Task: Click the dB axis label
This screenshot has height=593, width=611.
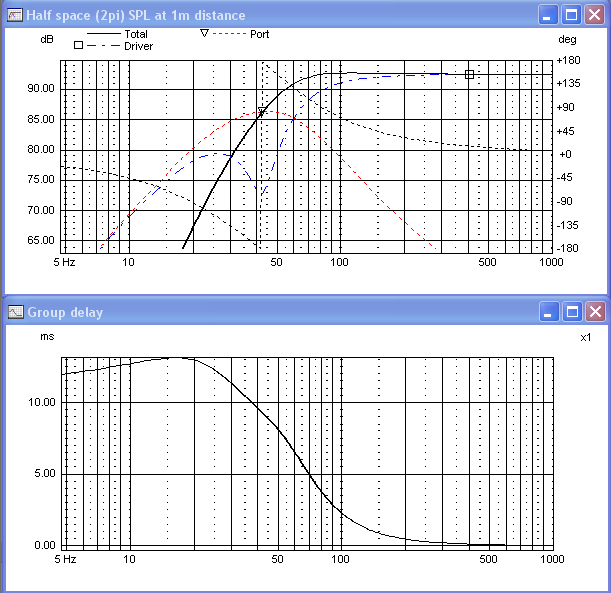Action: (47, 39)
